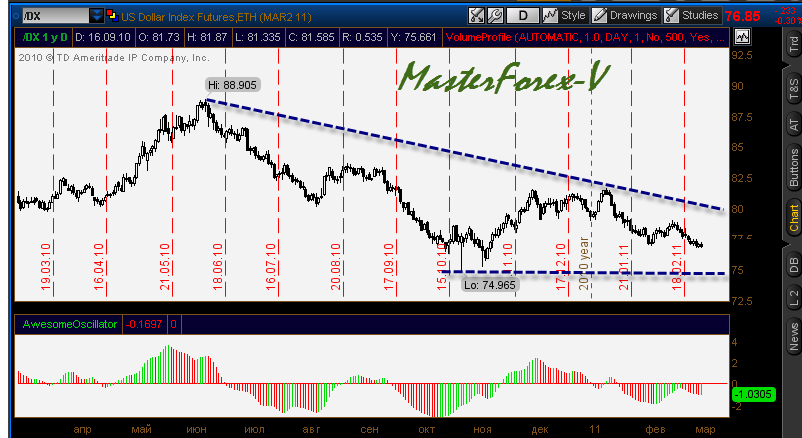Open the DB side tab
Image resolution: width=802 pixels, height=438 pixels.
click(793, 265)
